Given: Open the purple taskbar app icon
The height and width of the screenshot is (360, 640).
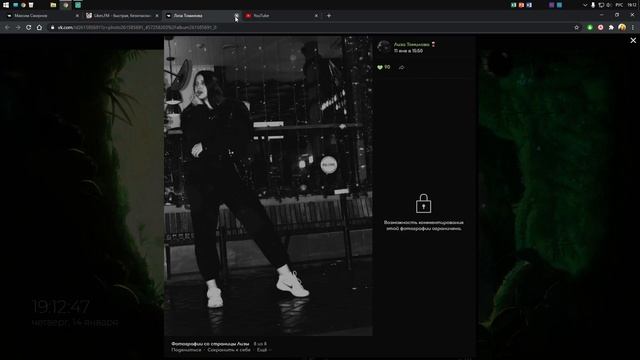Looking at the screenshot, I should [x=551, y=5].
